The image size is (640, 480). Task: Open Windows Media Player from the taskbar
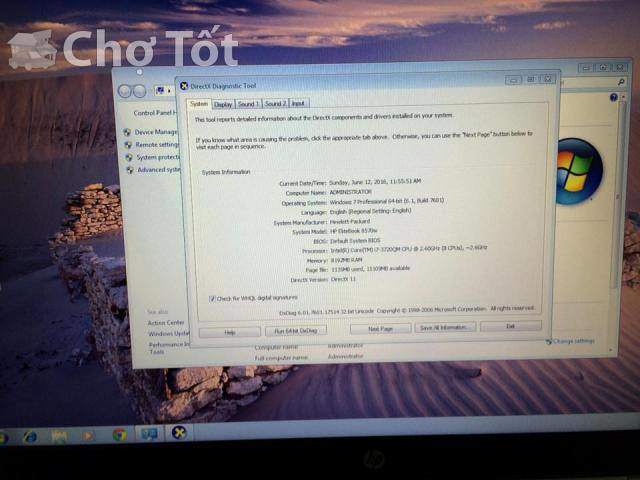(88, 436)
